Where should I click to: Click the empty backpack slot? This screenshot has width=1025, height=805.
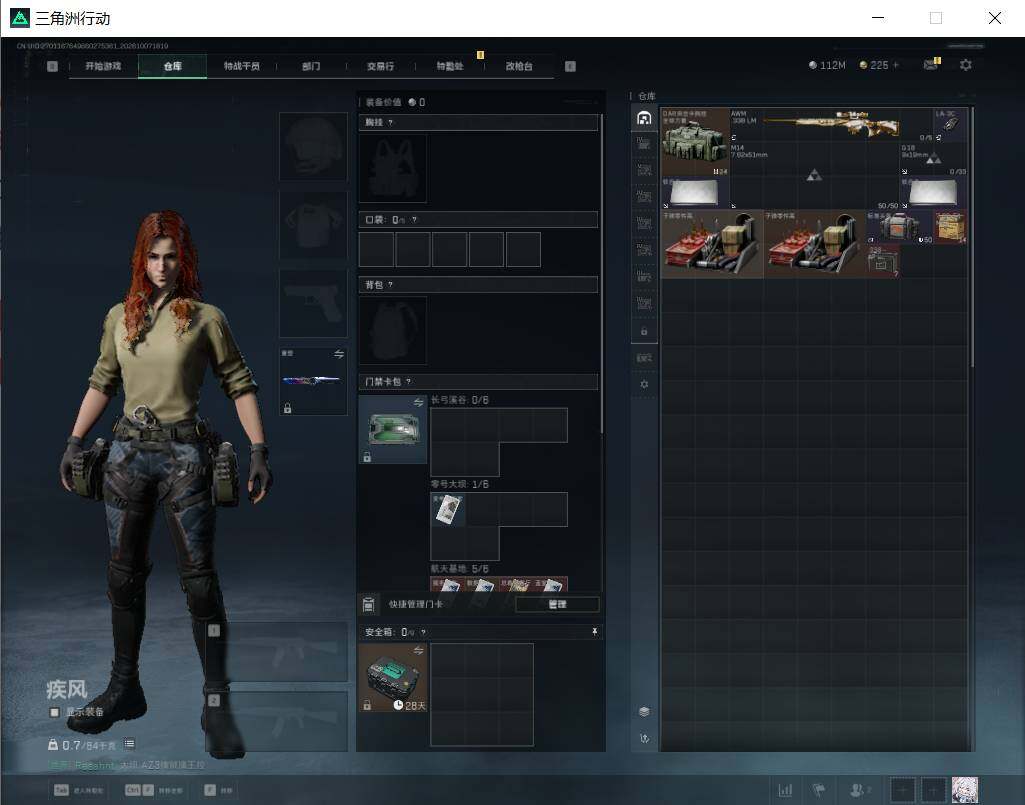(393, 331)
